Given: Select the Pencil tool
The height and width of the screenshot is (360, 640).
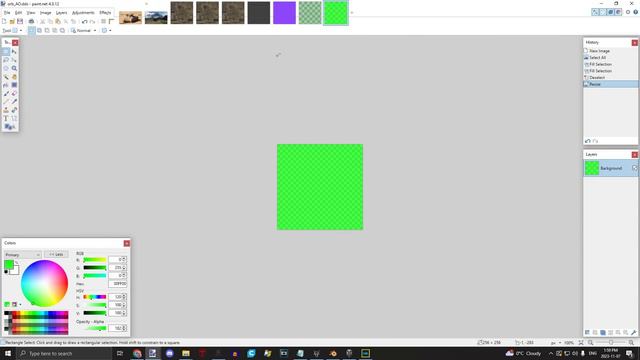Looking at the screenshot, I should (6, 102).
